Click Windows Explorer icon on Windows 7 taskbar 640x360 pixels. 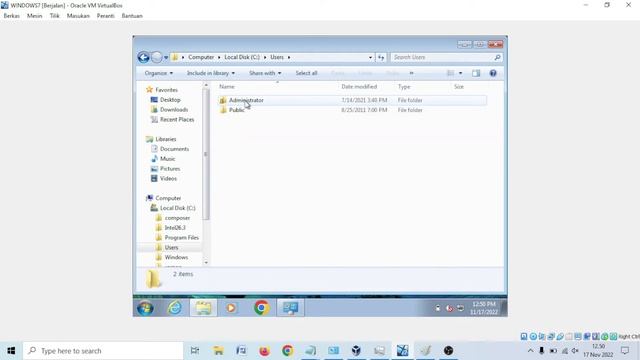203,308
